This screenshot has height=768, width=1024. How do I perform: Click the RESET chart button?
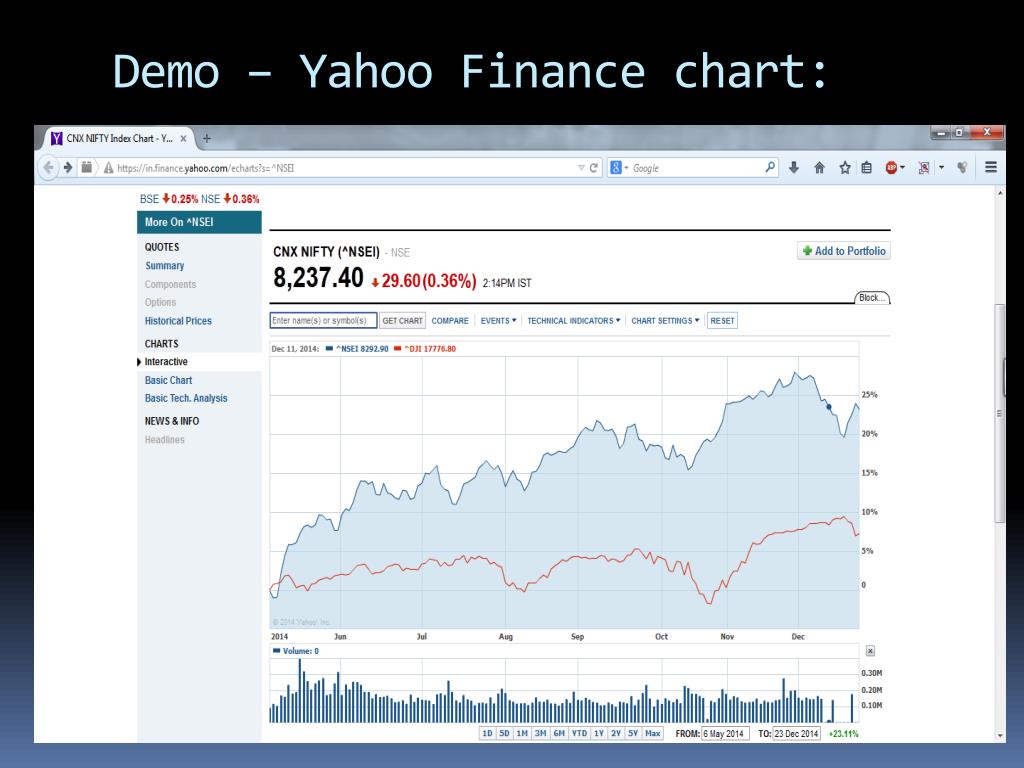(722, 321)
